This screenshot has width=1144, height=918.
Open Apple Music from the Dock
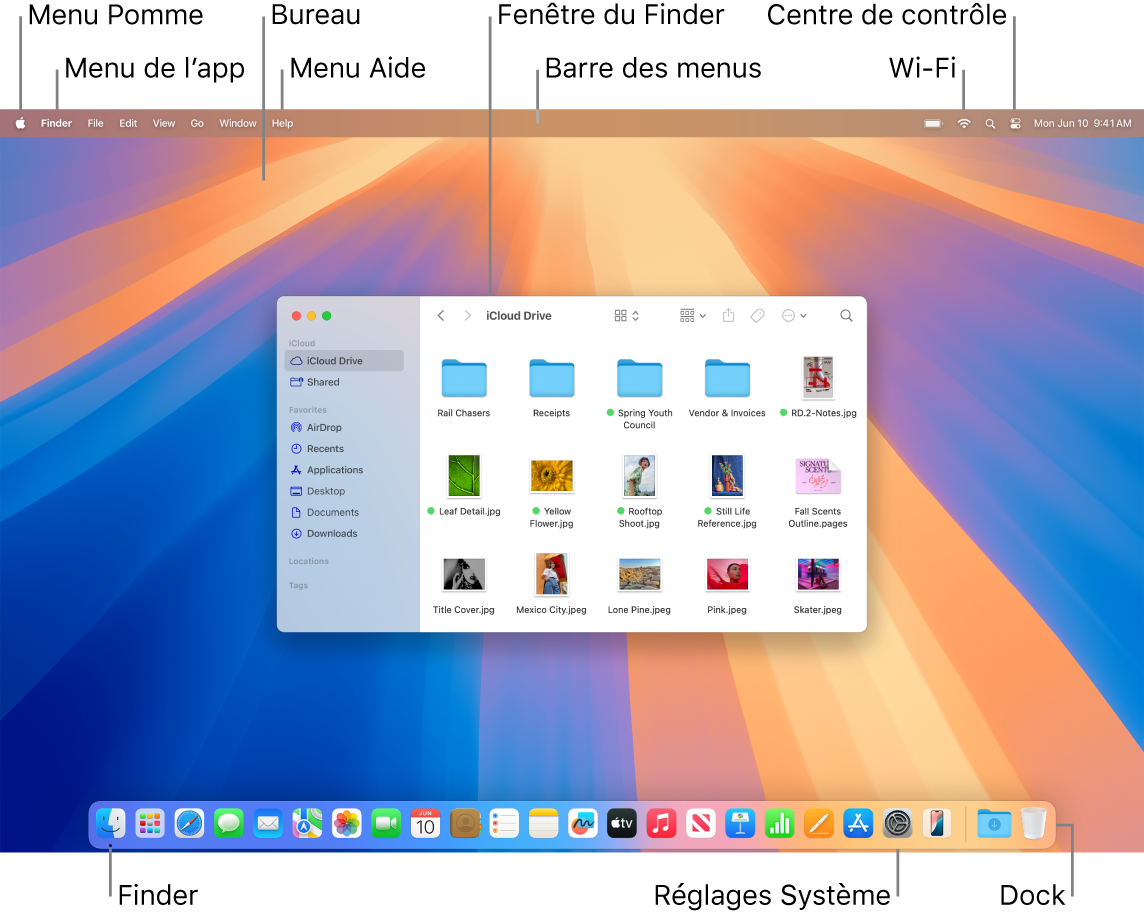[x=661, y=824]
